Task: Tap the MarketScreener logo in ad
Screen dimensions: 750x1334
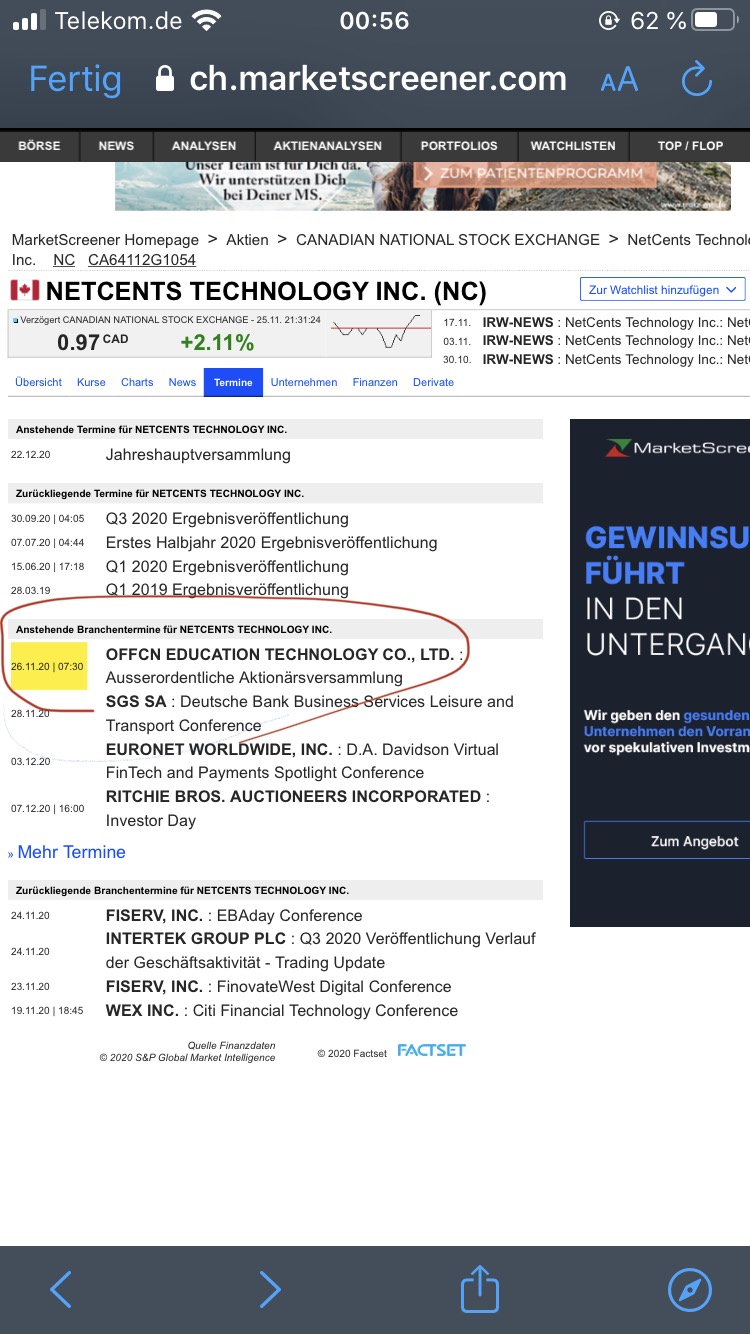Action: point(677,448)
